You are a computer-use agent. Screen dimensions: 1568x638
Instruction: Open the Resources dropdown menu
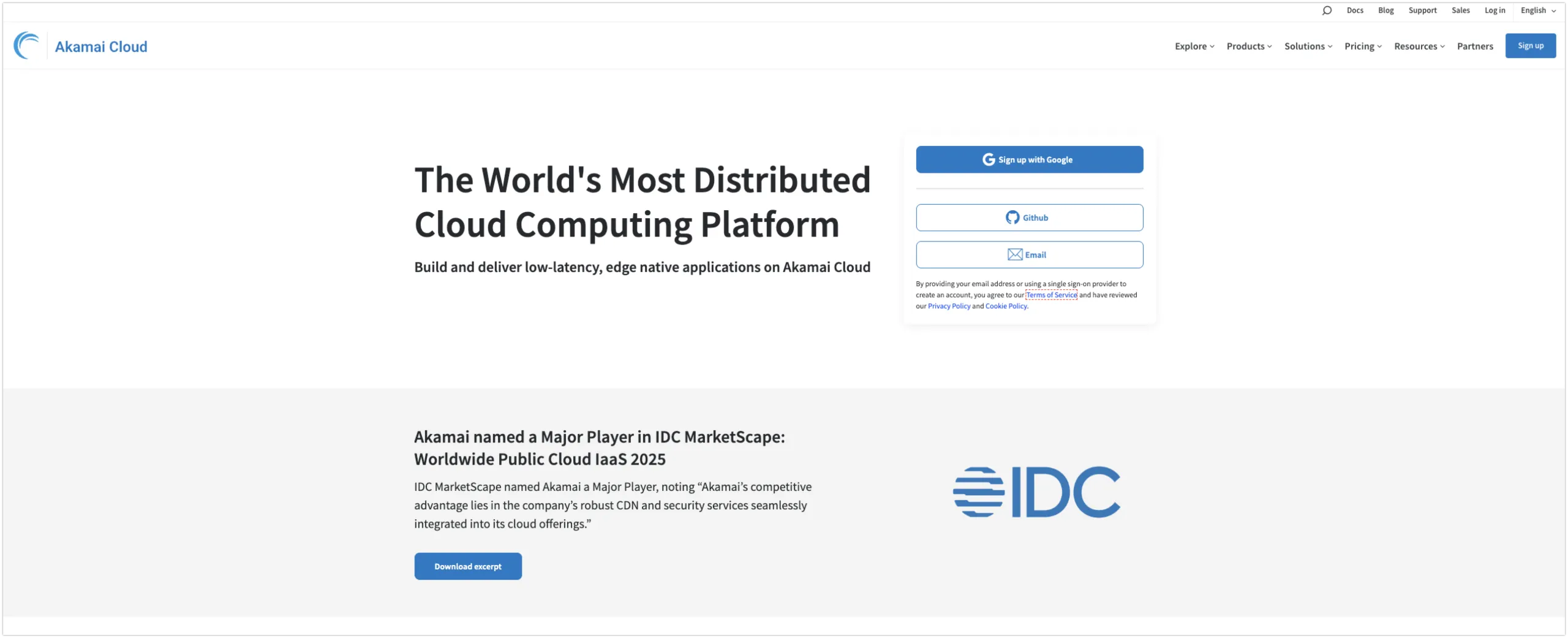[x=1419, y=47]
